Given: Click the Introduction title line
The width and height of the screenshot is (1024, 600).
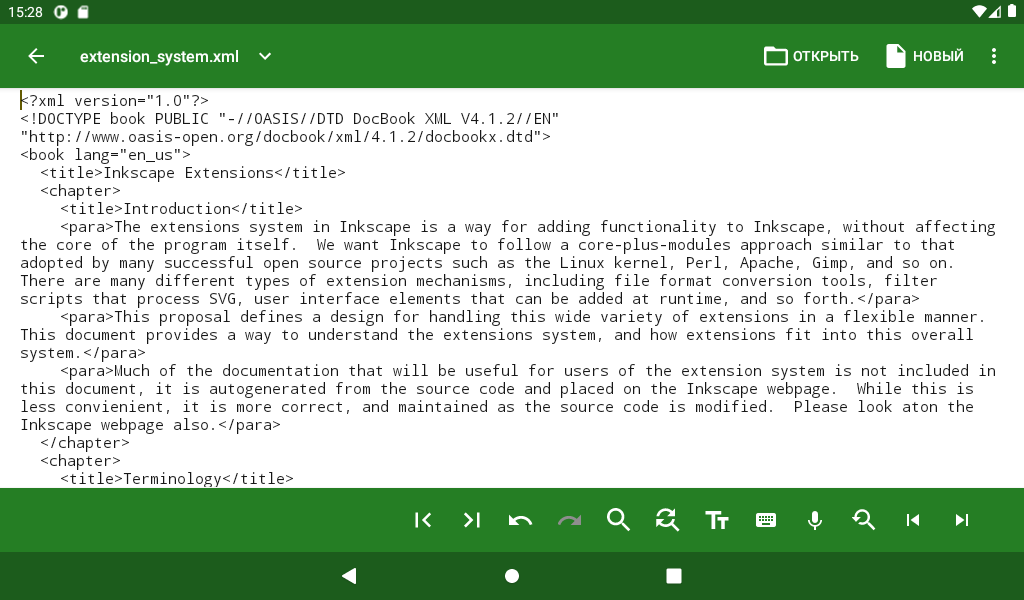Looking at the screenshot, I should tap(182, 209).
